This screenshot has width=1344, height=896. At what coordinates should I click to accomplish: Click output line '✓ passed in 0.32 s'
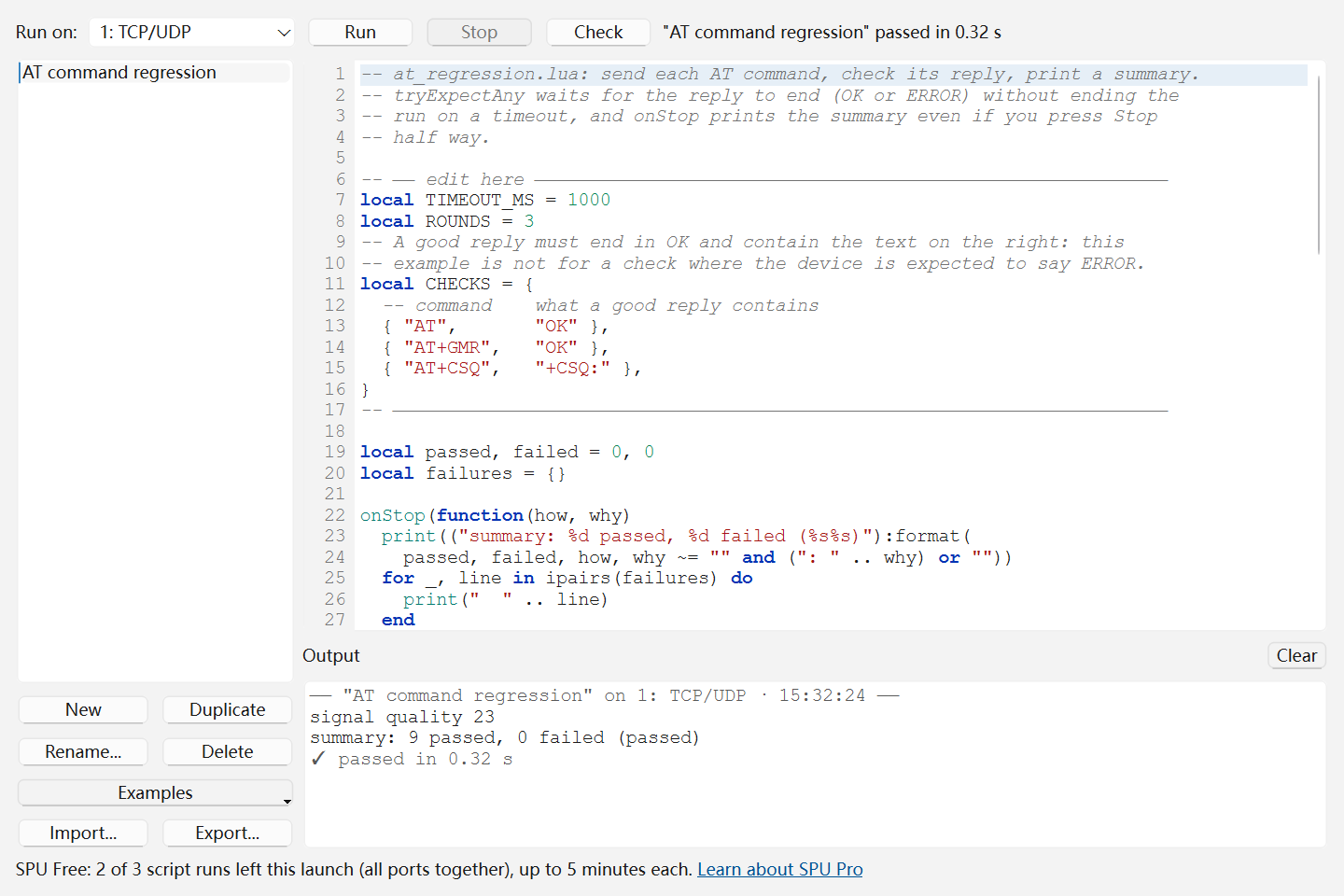click(412, 759)
